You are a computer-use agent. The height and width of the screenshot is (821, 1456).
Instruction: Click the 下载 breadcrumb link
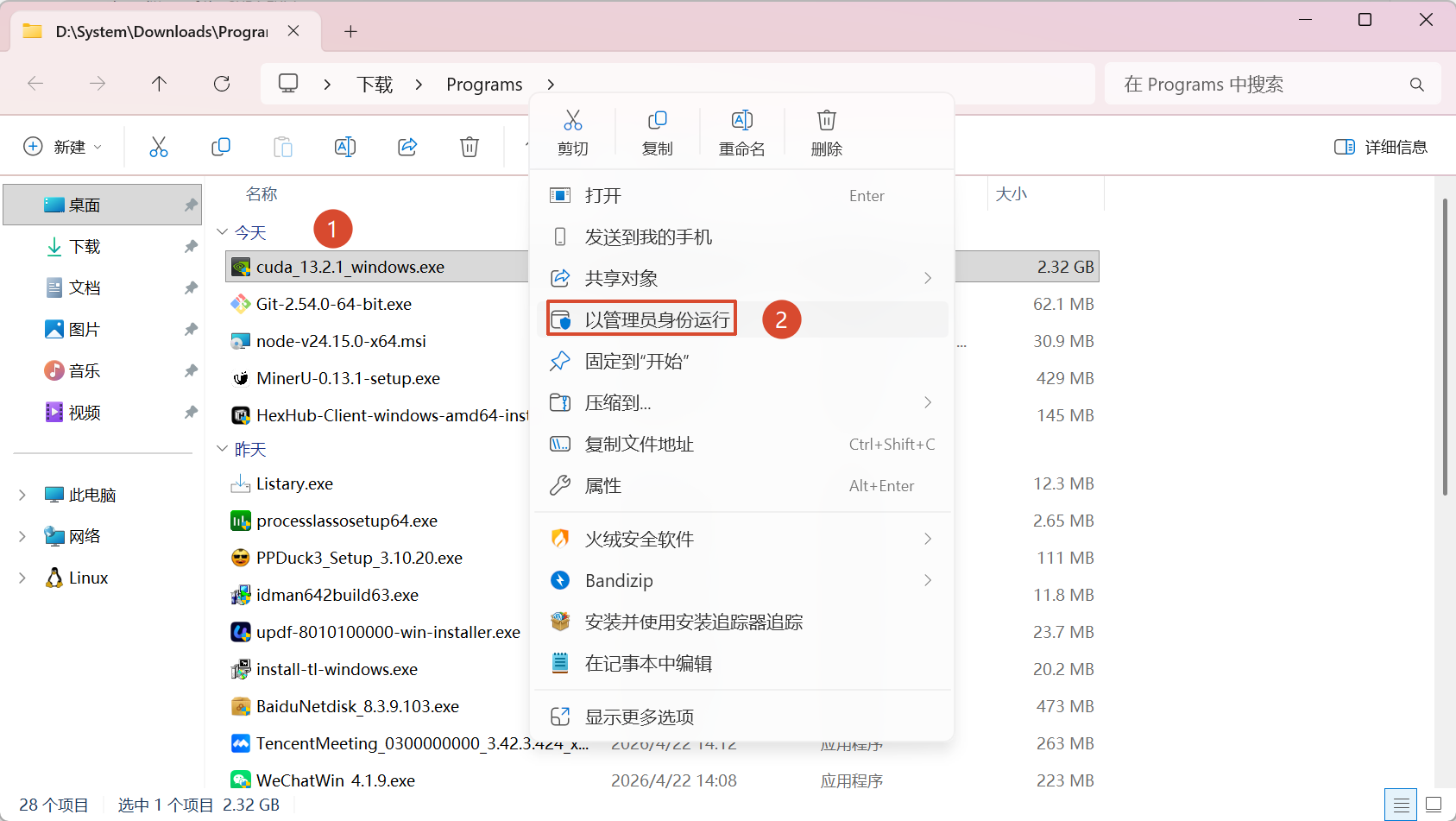[x=375, y=85]
